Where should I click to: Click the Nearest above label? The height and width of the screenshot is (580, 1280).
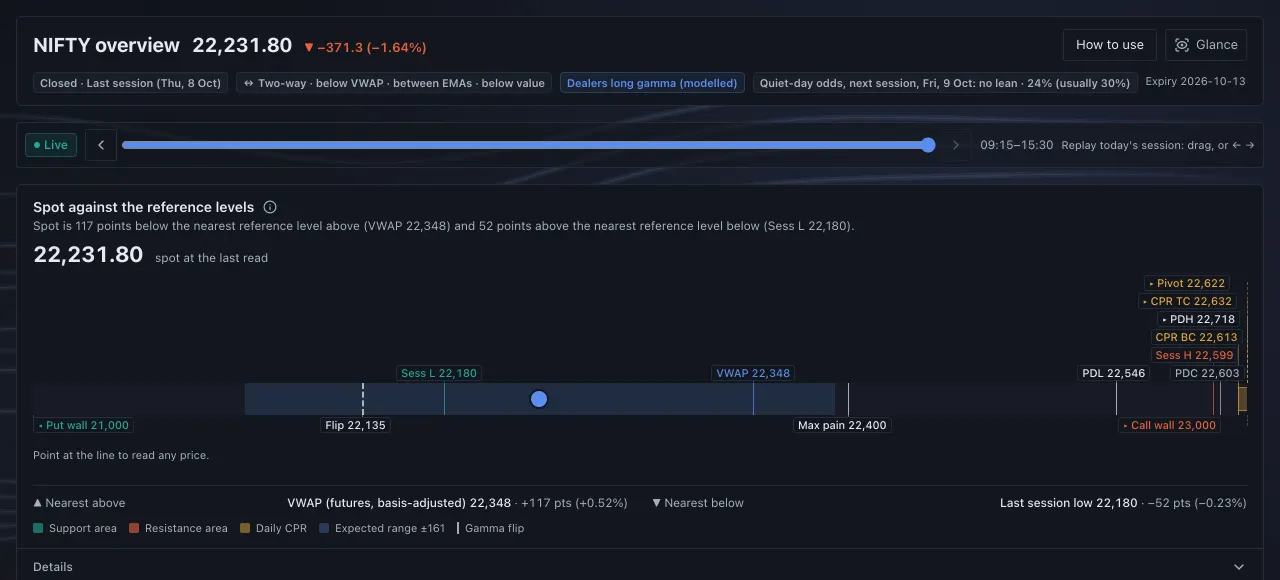(x=79, y=503)
